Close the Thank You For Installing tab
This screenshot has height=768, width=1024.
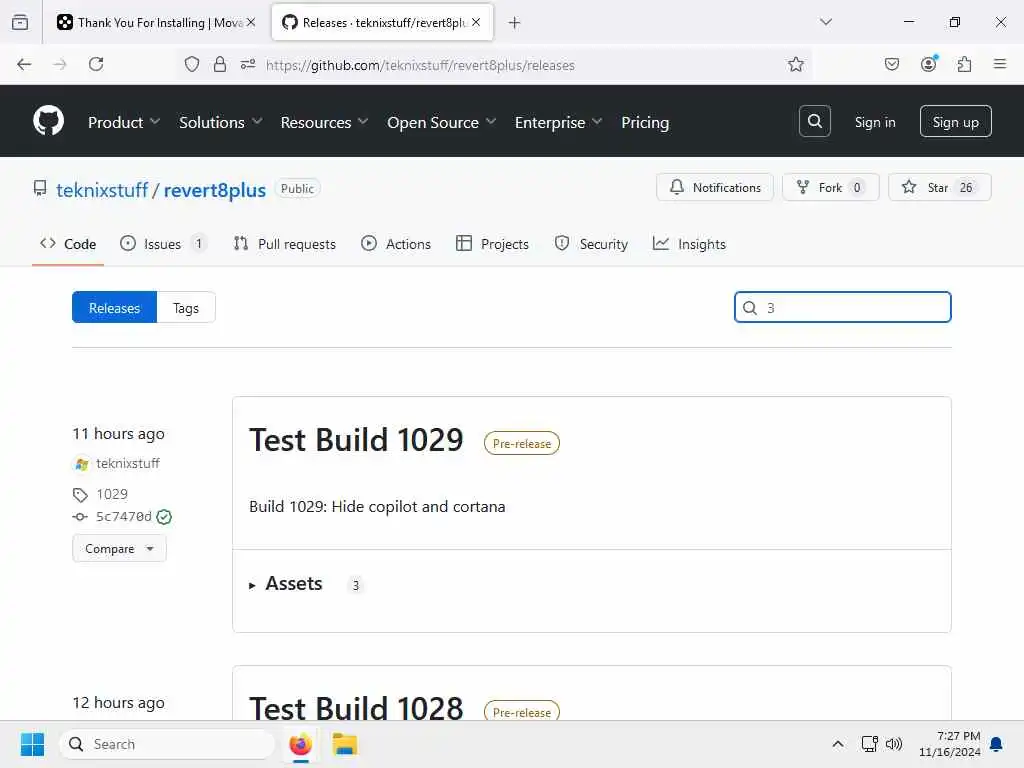(251, 22)
